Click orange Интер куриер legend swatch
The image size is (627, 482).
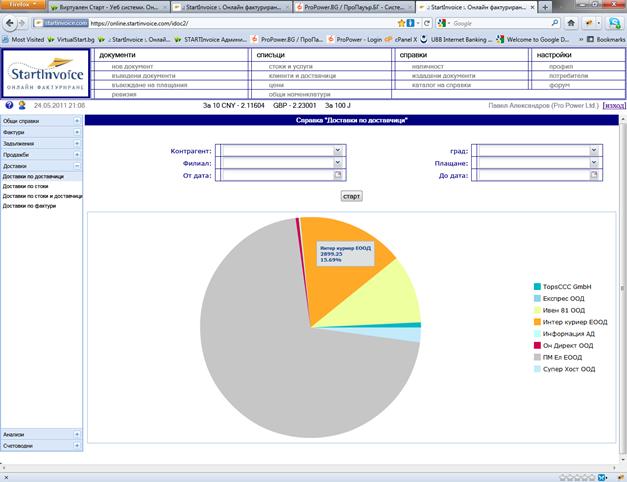point(537,322)
